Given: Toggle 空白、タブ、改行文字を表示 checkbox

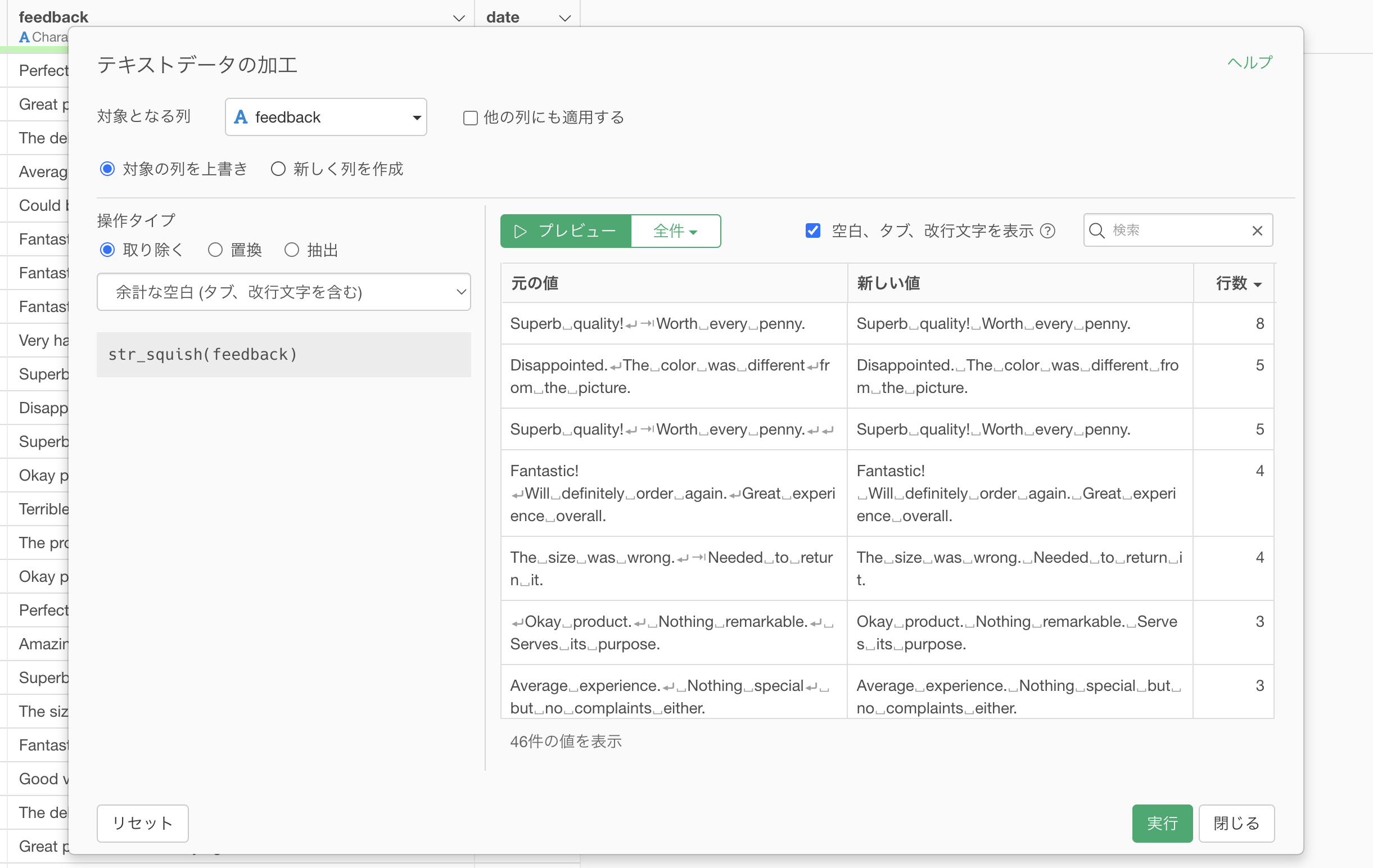Looking at the screenshot, I should [812, 231].
